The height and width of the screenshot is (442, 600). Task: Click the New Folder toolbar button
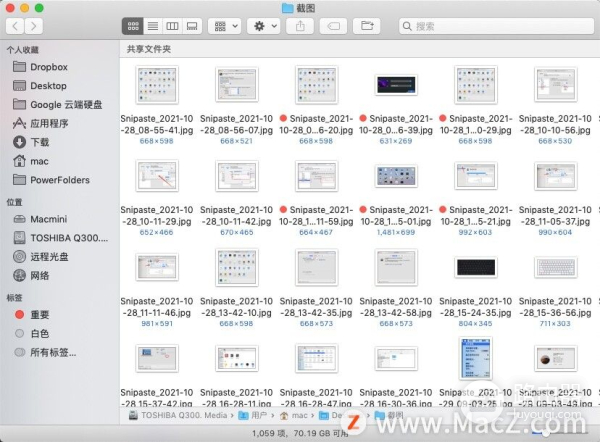(367, 26)
